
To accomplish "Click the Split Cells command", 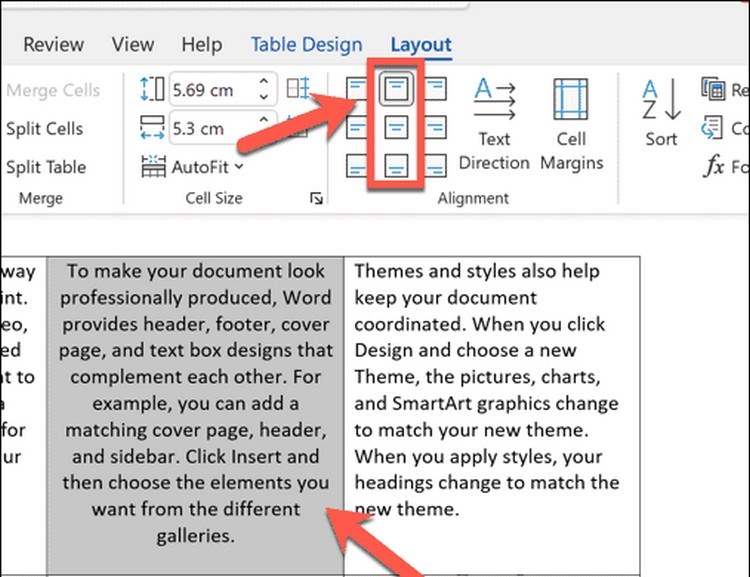I will 44,129.
